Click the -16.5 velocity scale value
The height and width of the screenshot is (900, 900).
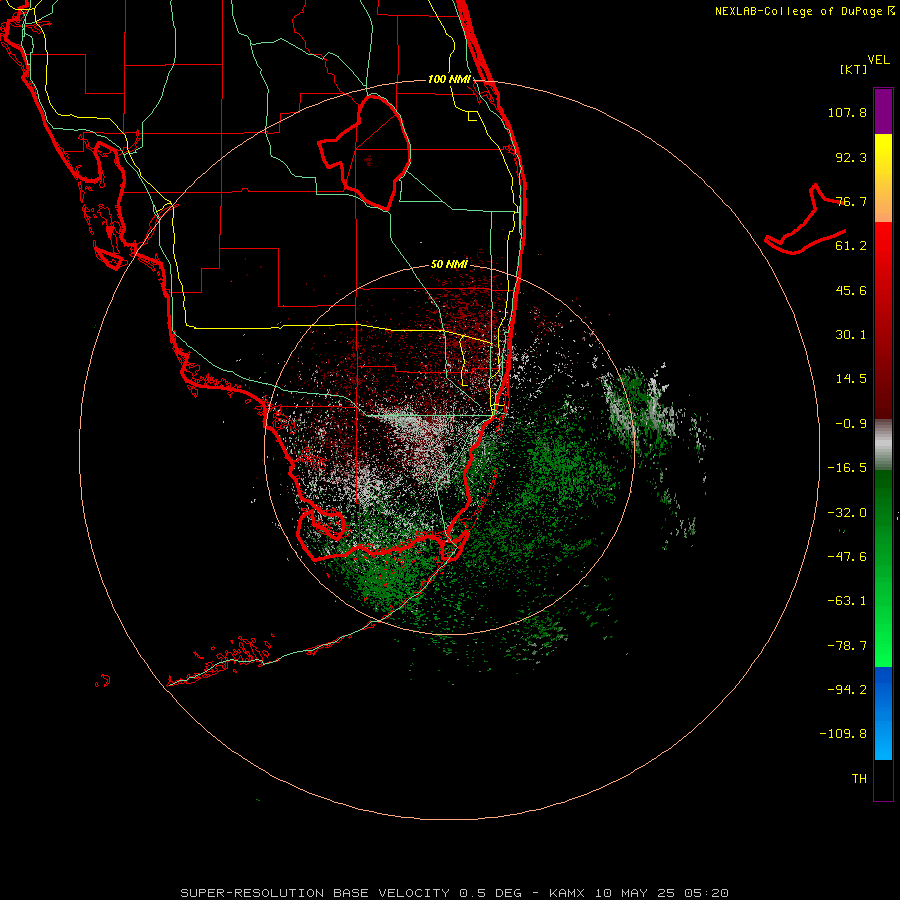[x=847, y=468]
